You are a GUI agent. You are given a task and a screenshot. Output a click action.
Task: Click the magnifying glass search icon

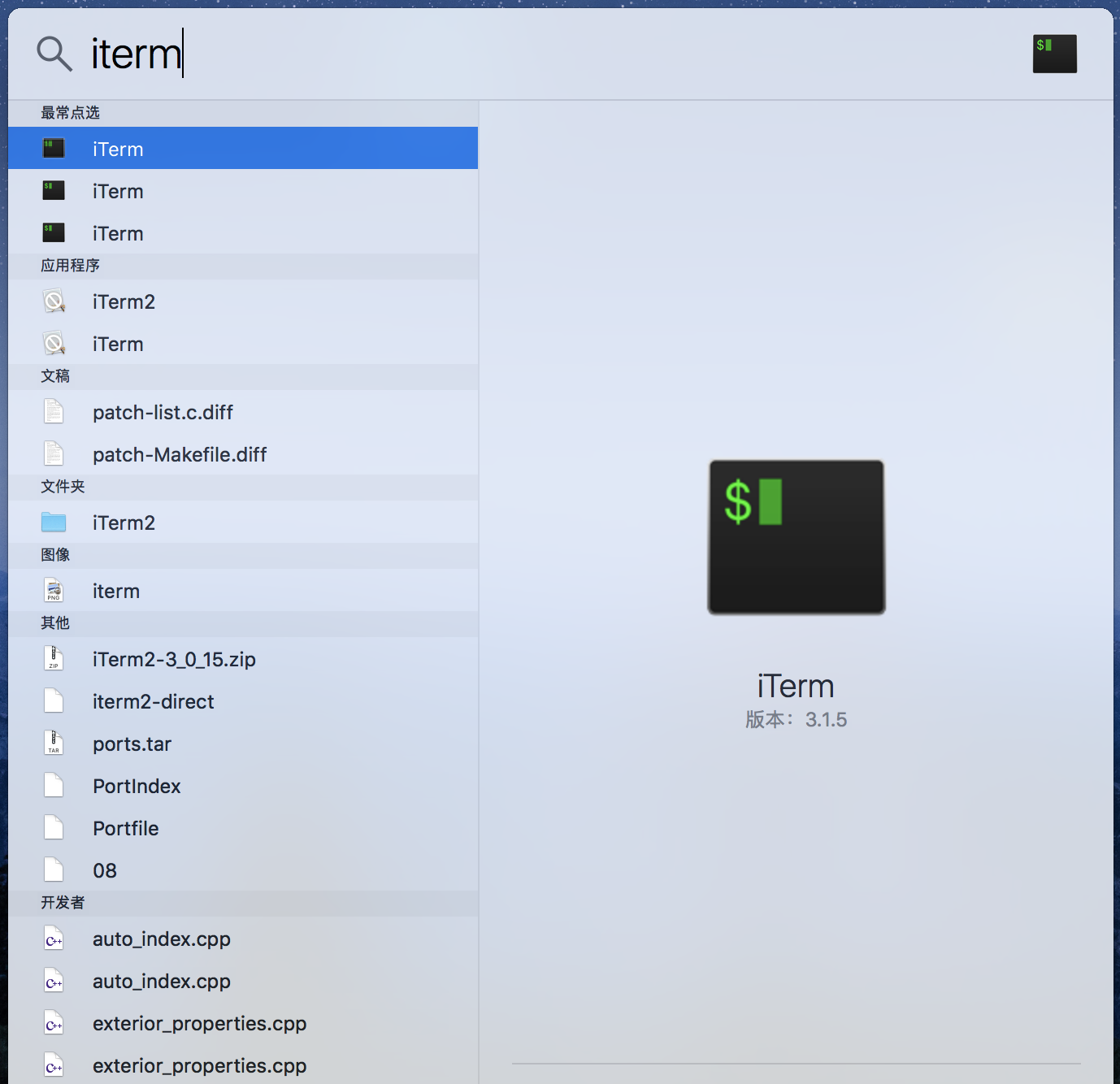(x=54, y=54)
